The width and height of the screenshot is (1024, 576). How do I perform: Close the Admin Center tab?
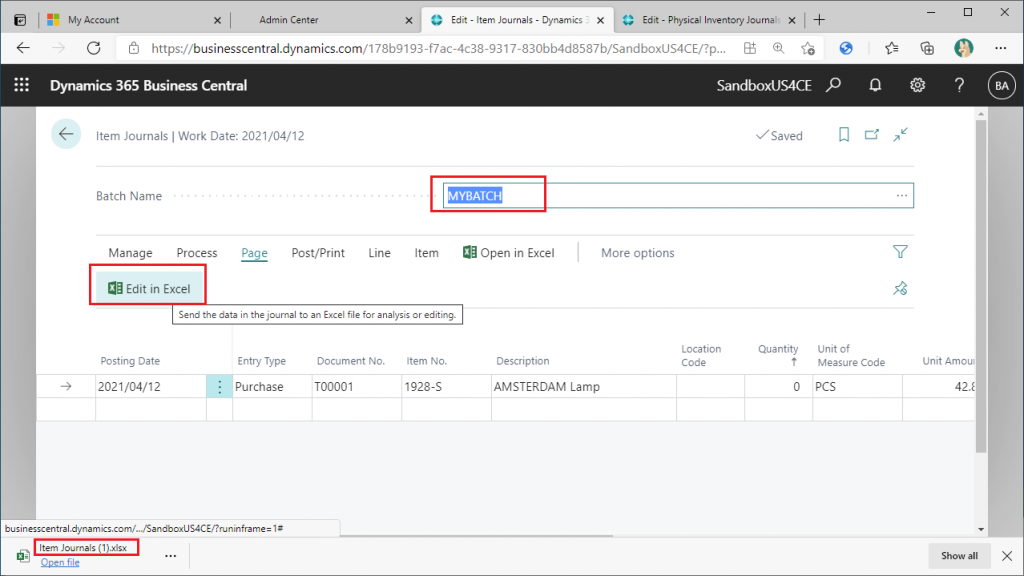409,20
